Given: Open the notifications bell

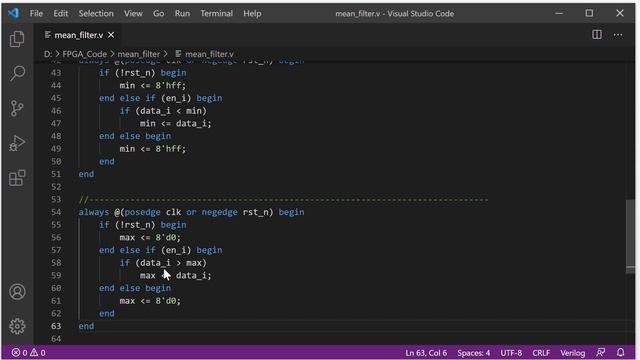Looking at the screenshot, I should tap(620, 353).
